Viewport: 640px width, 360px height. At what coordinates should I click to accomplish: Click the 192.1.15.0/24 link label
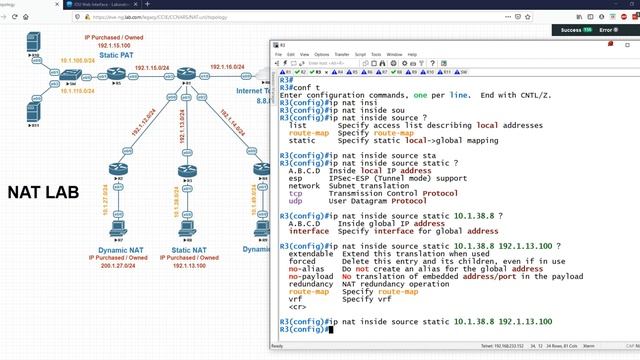point(152,68)
